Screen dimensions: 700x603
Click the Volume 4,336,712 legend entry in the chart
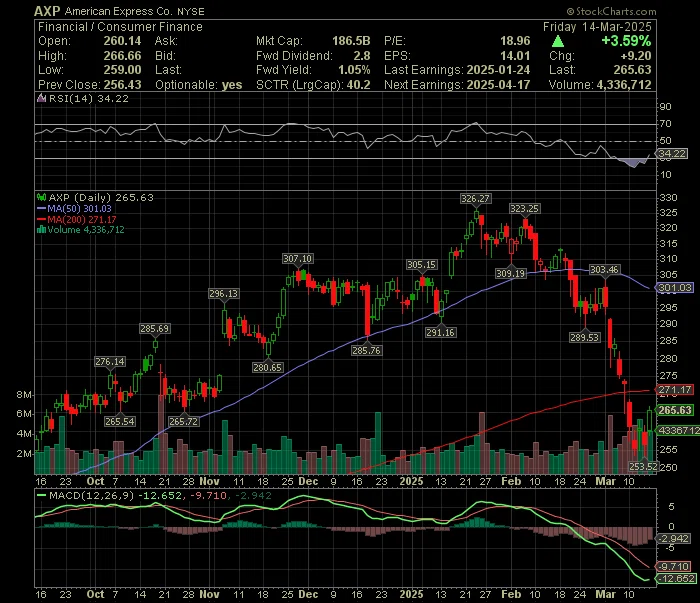pos(86,230)
